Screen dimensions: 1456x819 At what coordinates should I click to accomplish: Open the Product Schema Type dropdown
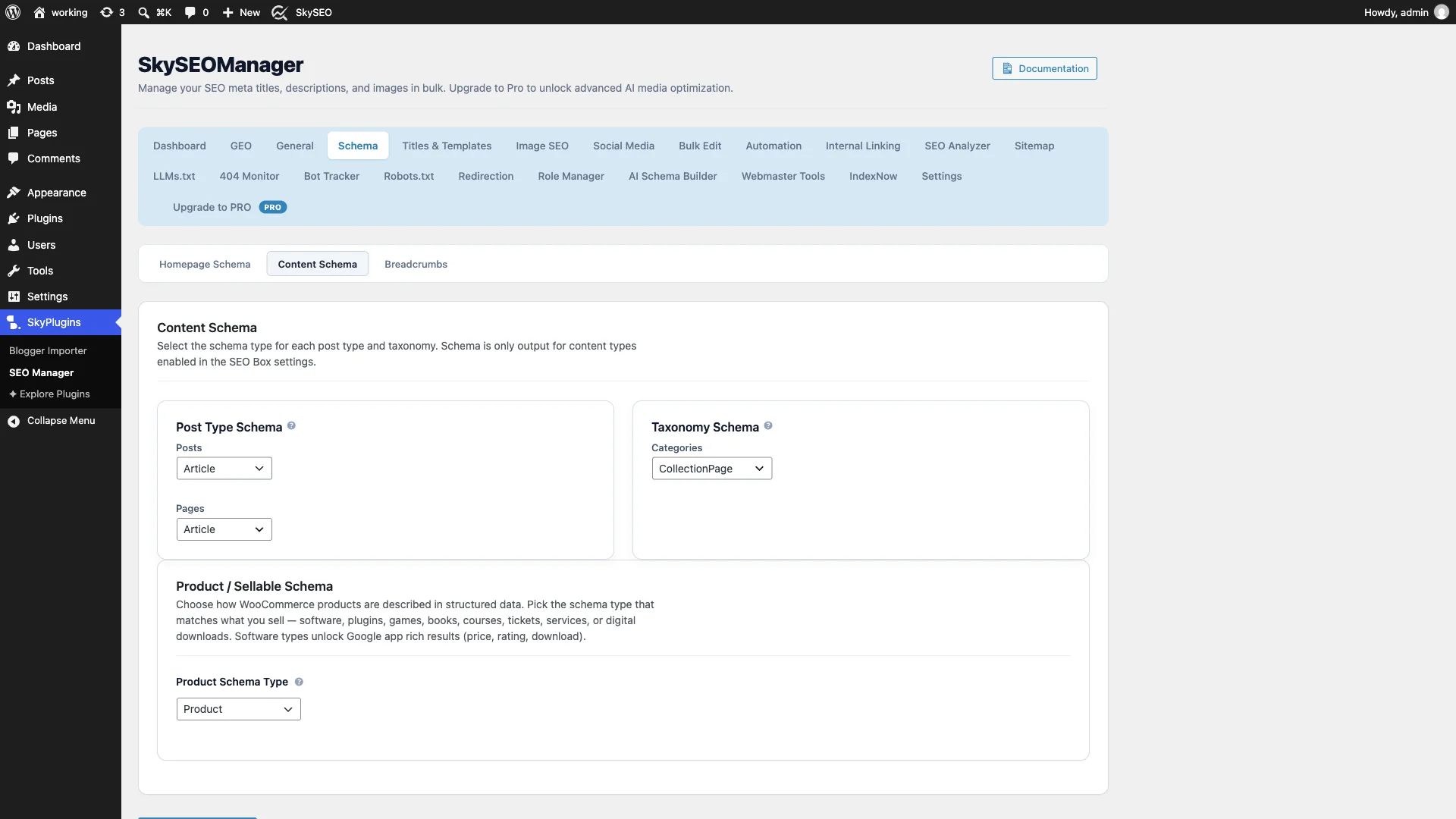click(x=239, y=709)
